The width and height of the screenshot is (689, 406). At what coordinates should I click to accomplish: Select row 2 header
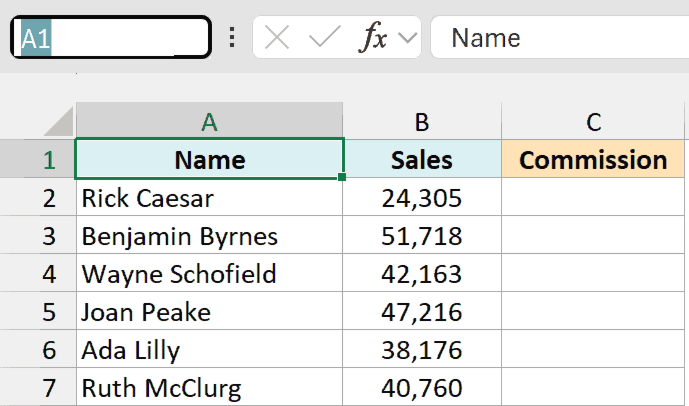pos(38,197)
